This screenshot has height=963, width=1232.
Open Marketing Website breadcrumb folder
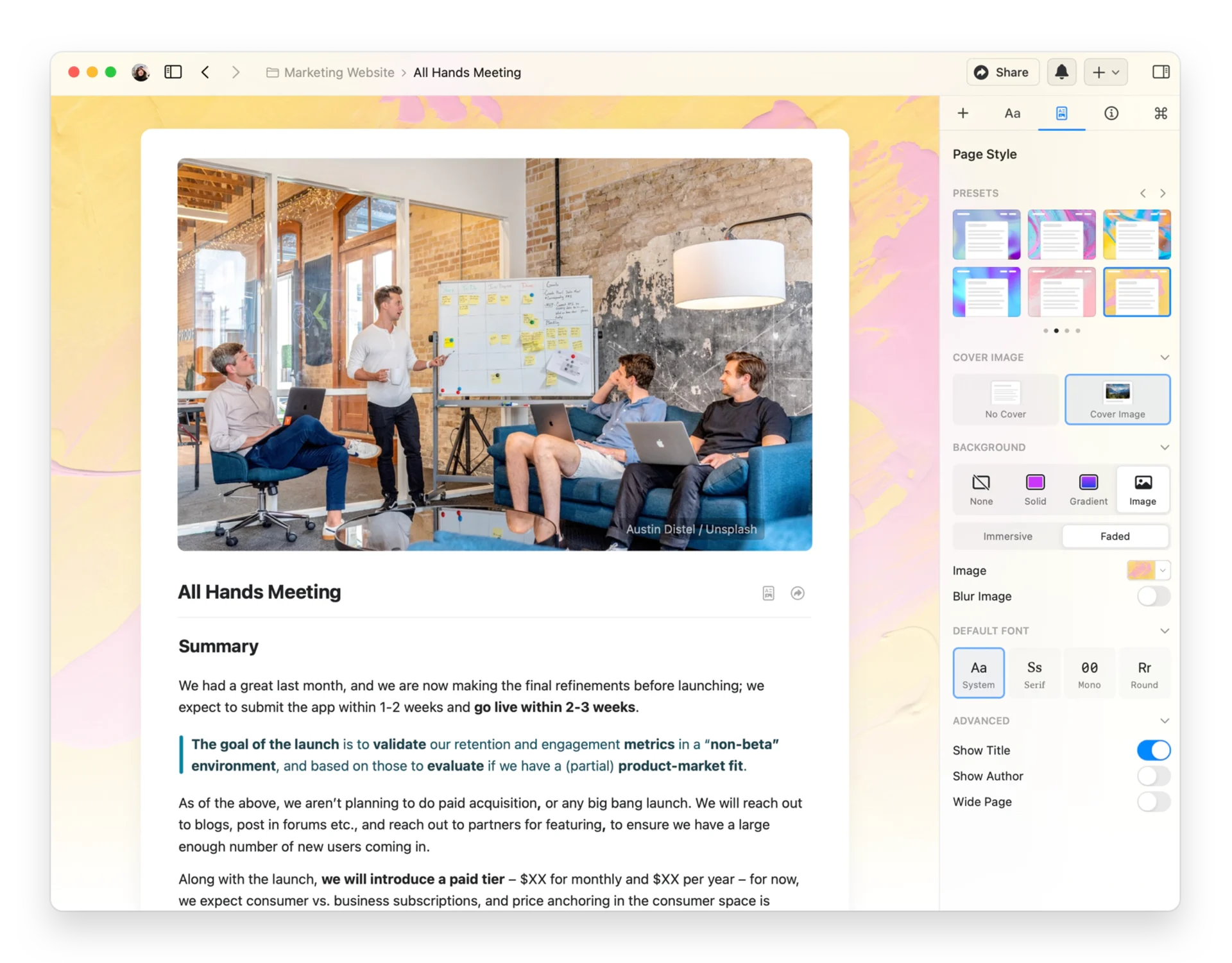click(x=339, y=72)
